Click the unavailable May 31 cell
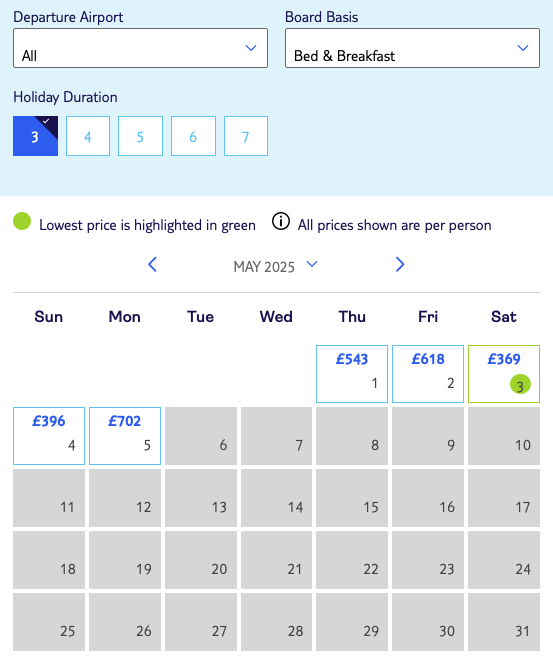 point(504,622)
